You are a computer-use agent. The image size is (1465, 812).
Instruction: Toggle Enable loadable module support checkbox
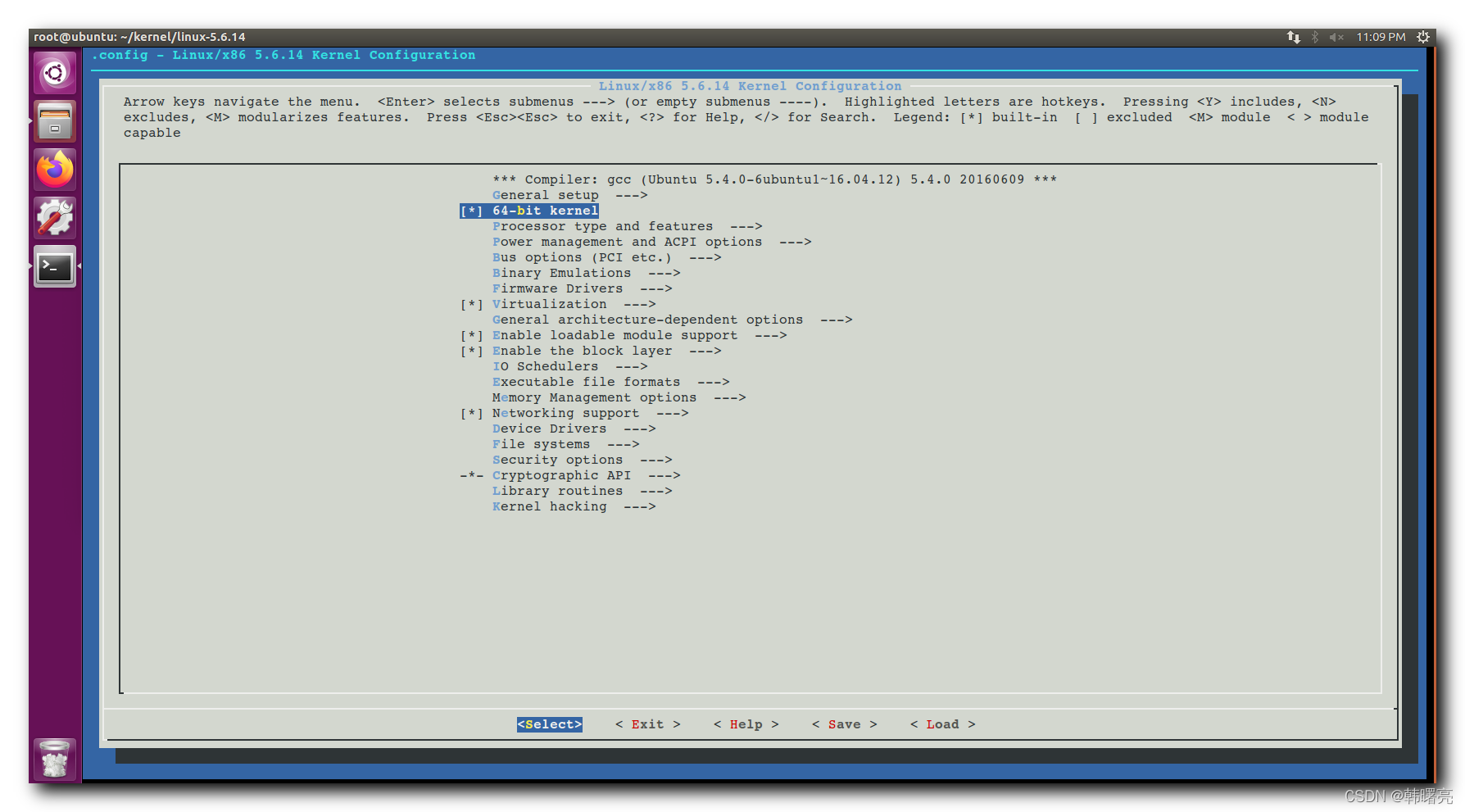click(471, 335)
